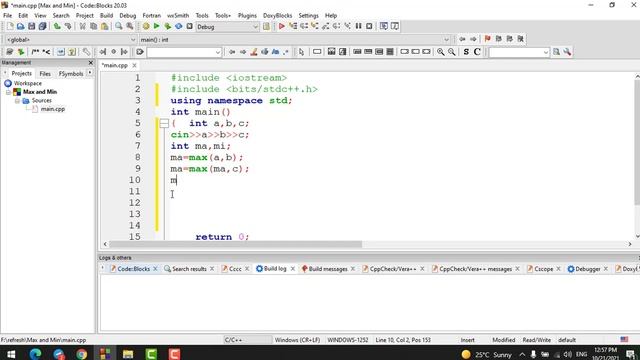Open the Debug menu
Viewport: 640px width, 360px height.
pos(127,16)
